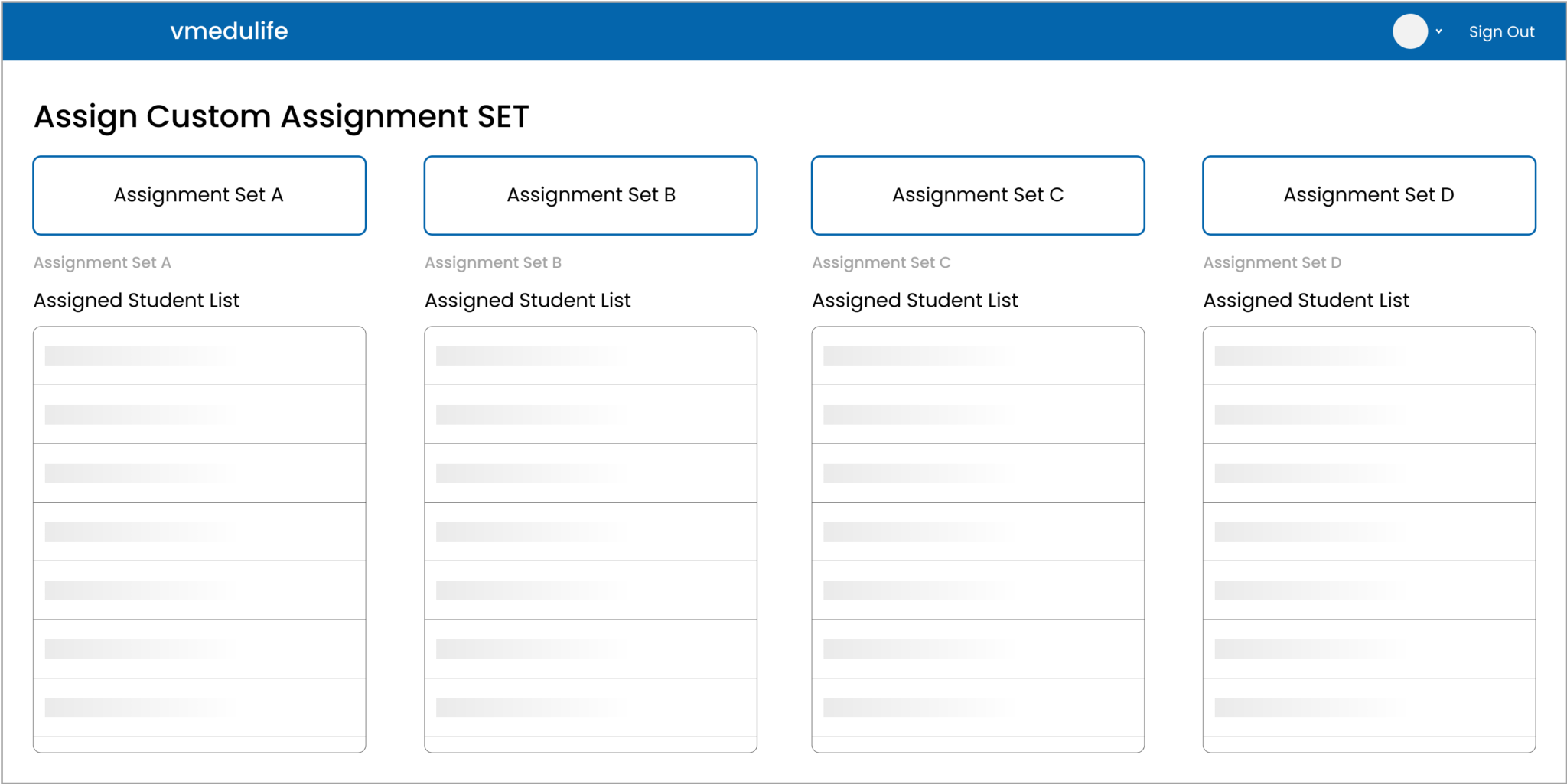Click first student row under Set A
Image resolution: width=1567 pixels, height=784 pixels.
[200, 356]
